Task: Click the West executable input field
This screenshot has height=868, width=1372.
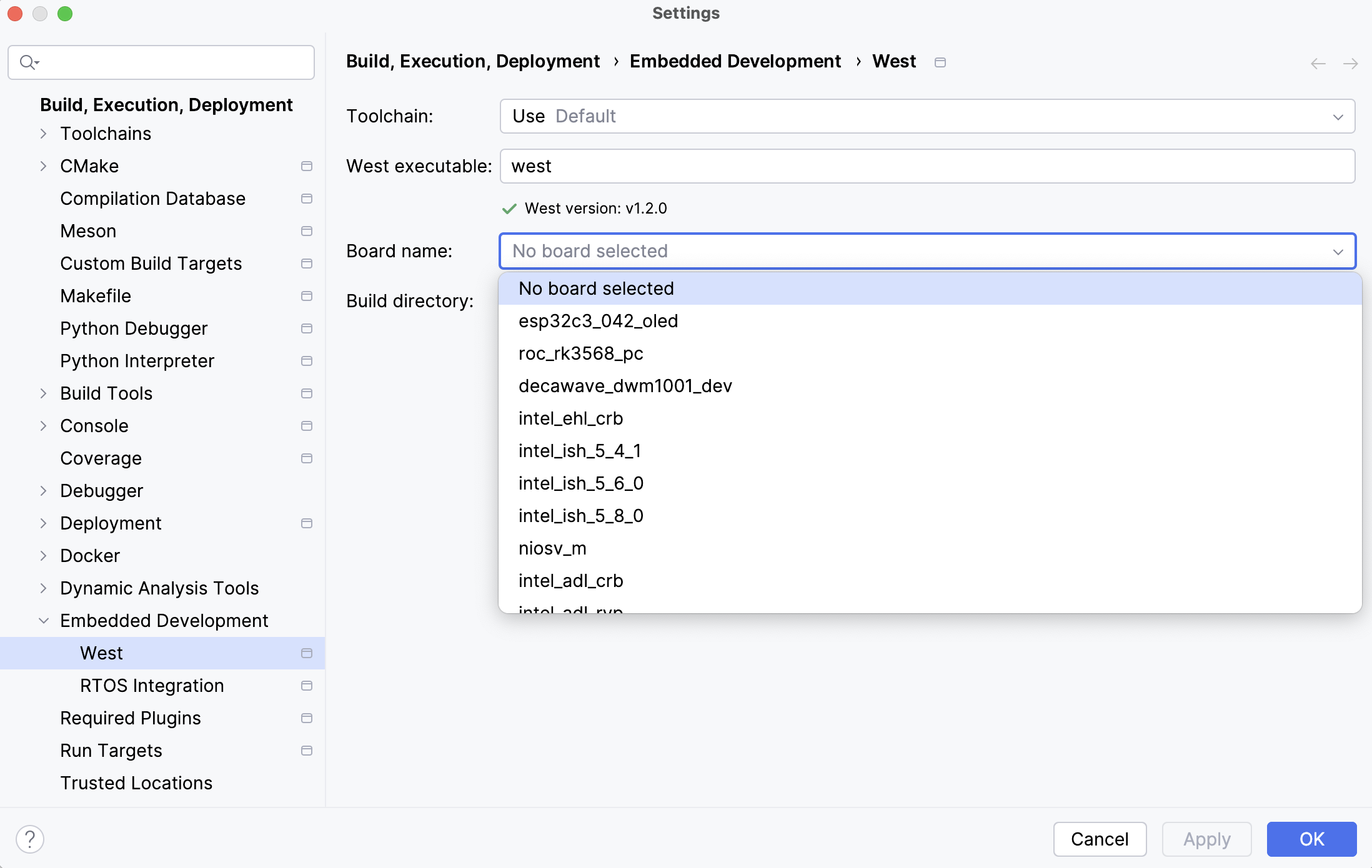Action: [928, 166]
